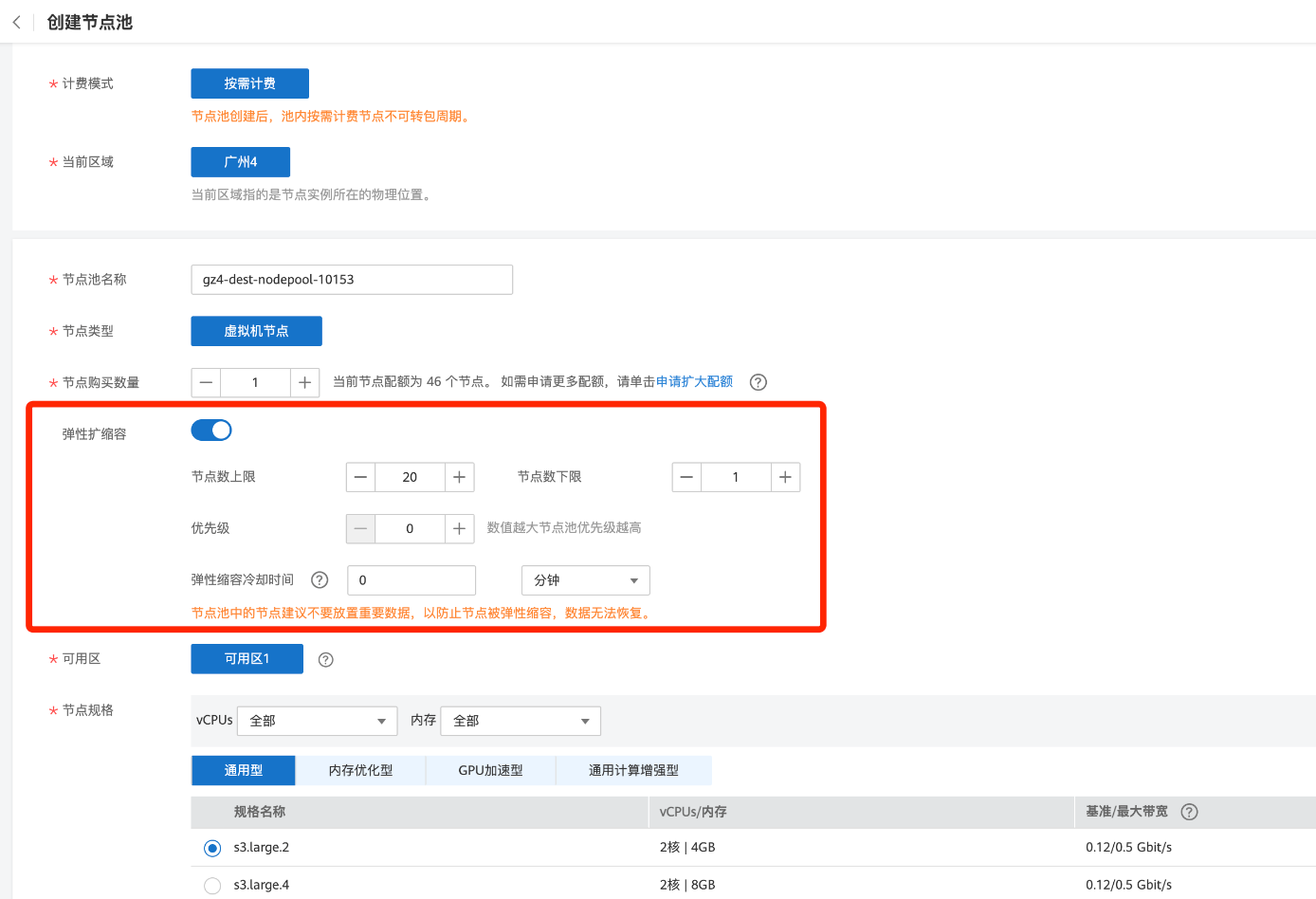Increase 优先级 with plus button
The image size is (1316, 899).
pos(459,528)
